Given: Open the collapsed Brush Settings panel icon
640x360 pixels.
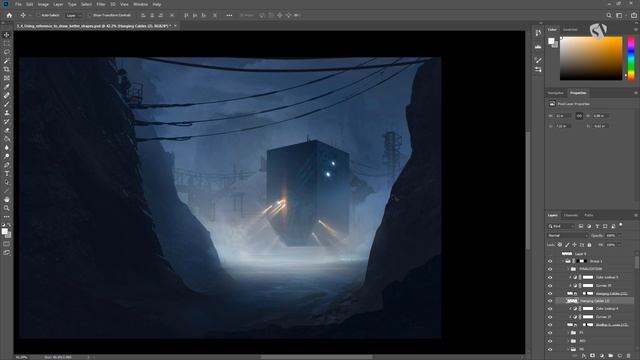Looking at the screenshot, I should tap(538, 60).
